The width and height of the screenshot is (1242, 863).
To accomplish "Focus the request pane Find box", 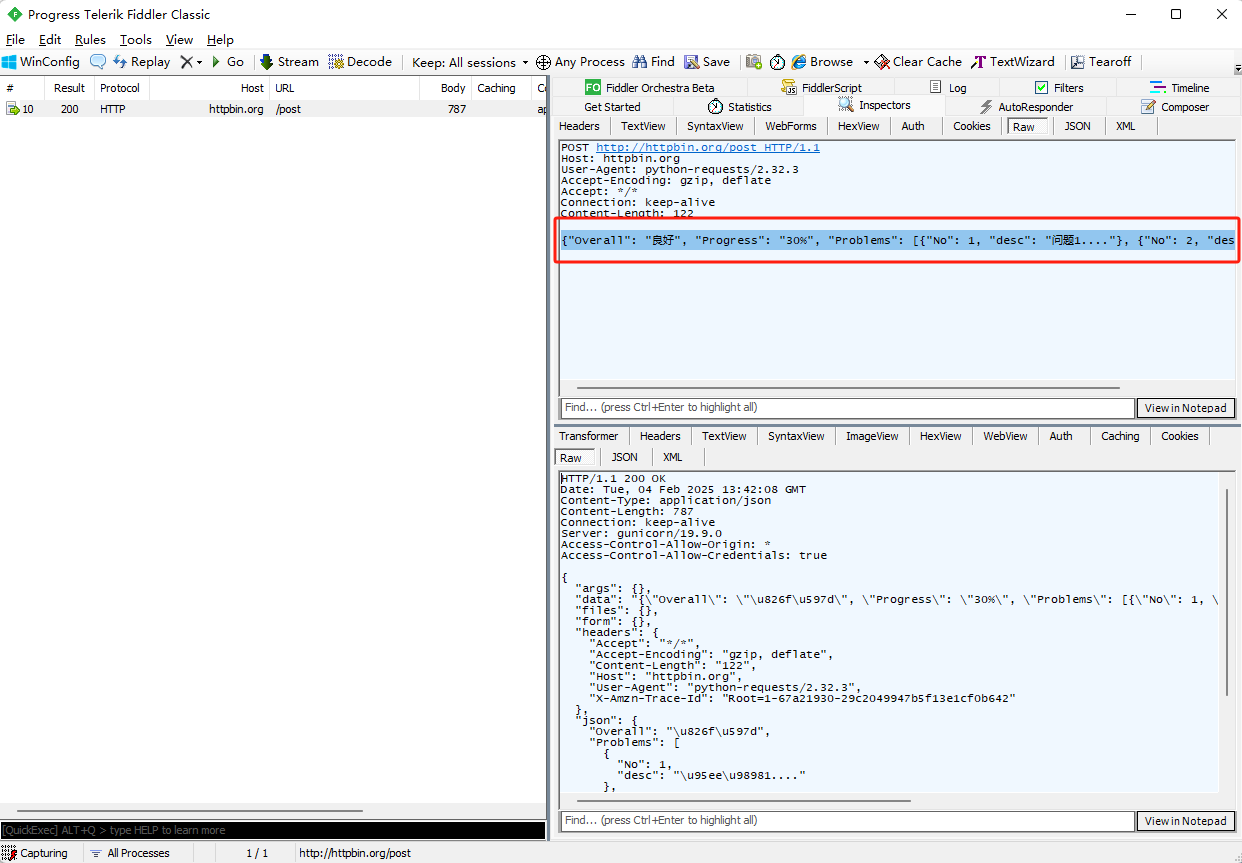I will click(x=847, y=408).
